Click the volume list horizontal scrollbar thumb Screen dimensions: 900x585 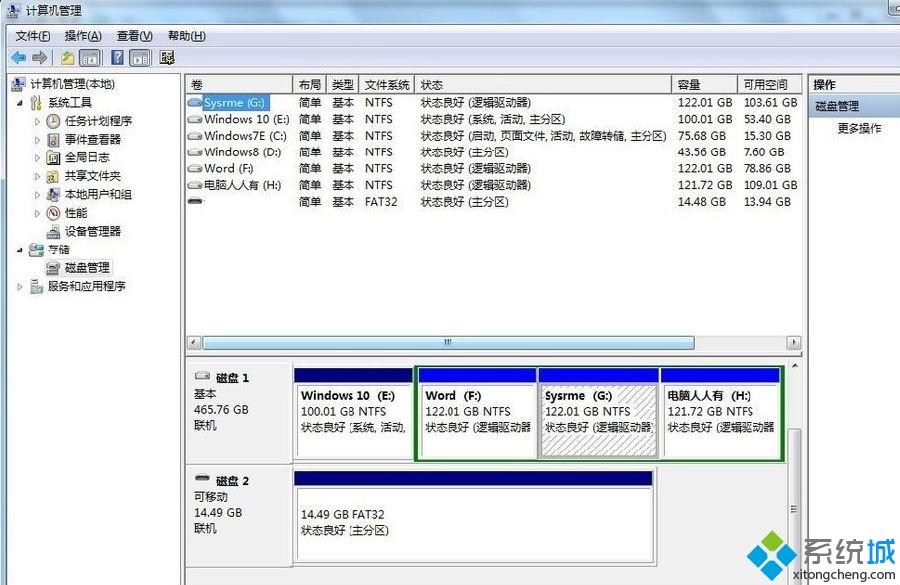click(x=448, y=343)
